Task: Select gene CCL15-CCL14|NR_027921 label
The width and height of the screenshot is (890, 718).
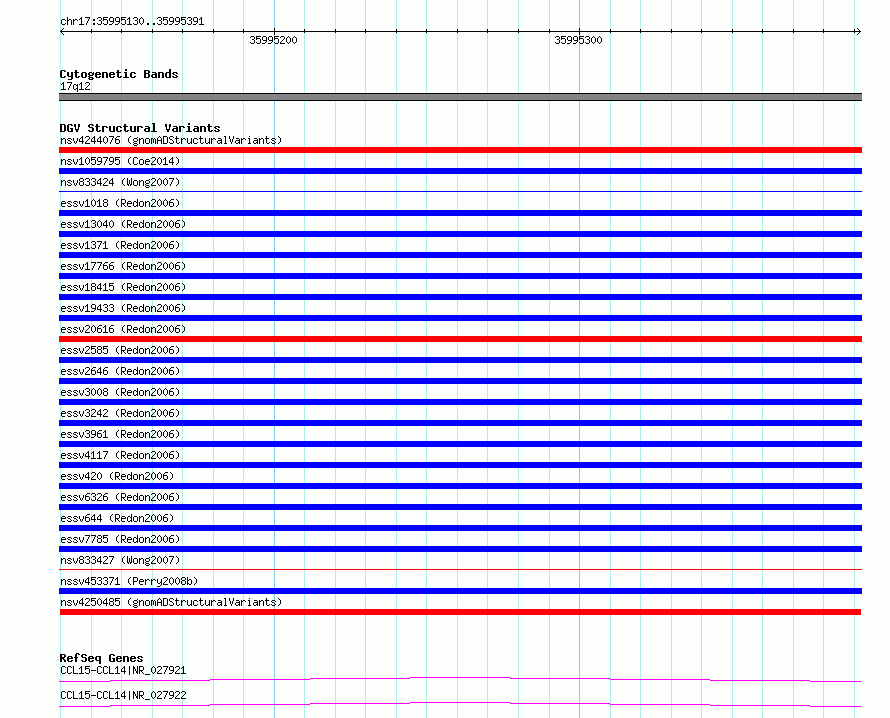Action: coord(123,670)
